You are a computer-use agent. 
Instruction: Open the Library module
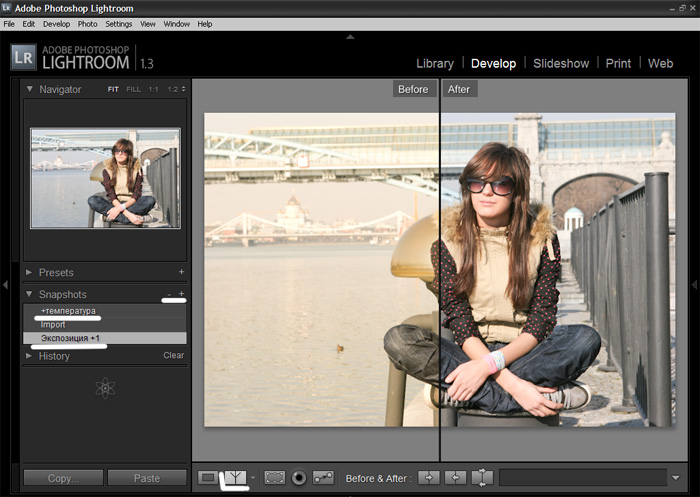coord(434,63)
